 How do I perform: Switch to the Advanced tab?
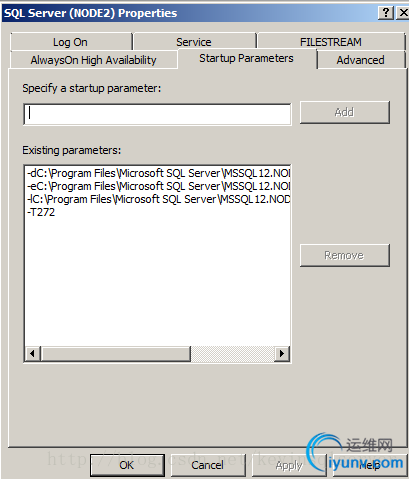[361, 60]
